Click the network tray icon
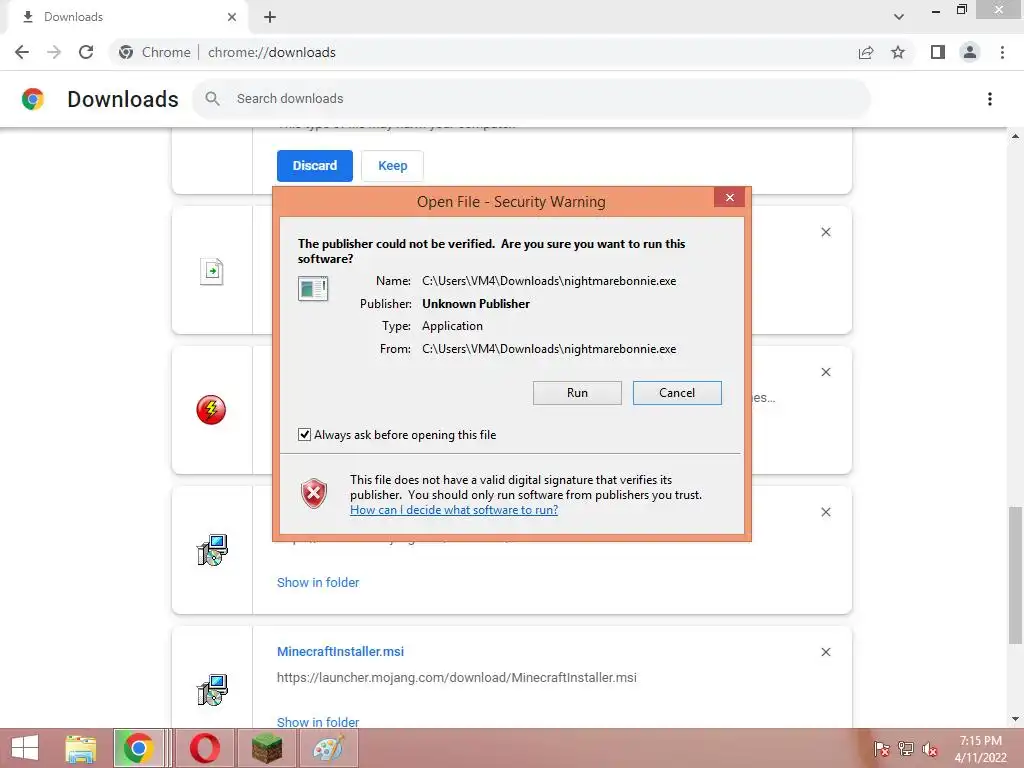The height and width of the screenshot is (768, 1024). point(906,749)
